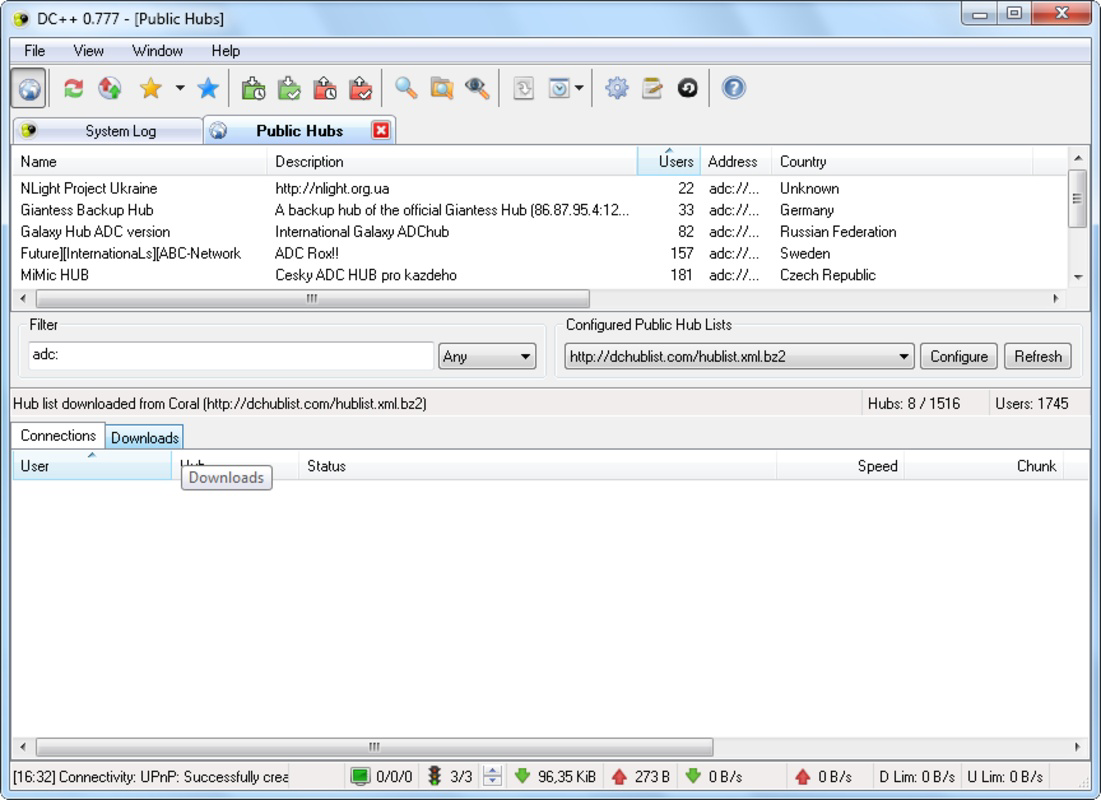Switch to the System Log tab

tap(108, 131)
